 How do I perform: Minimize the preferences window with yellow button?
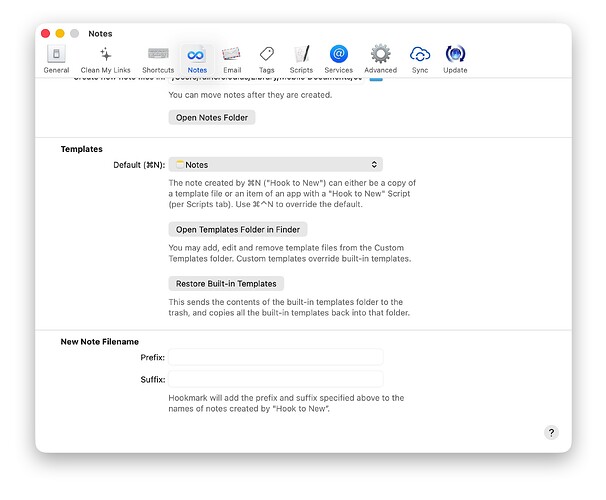(60, 34)
